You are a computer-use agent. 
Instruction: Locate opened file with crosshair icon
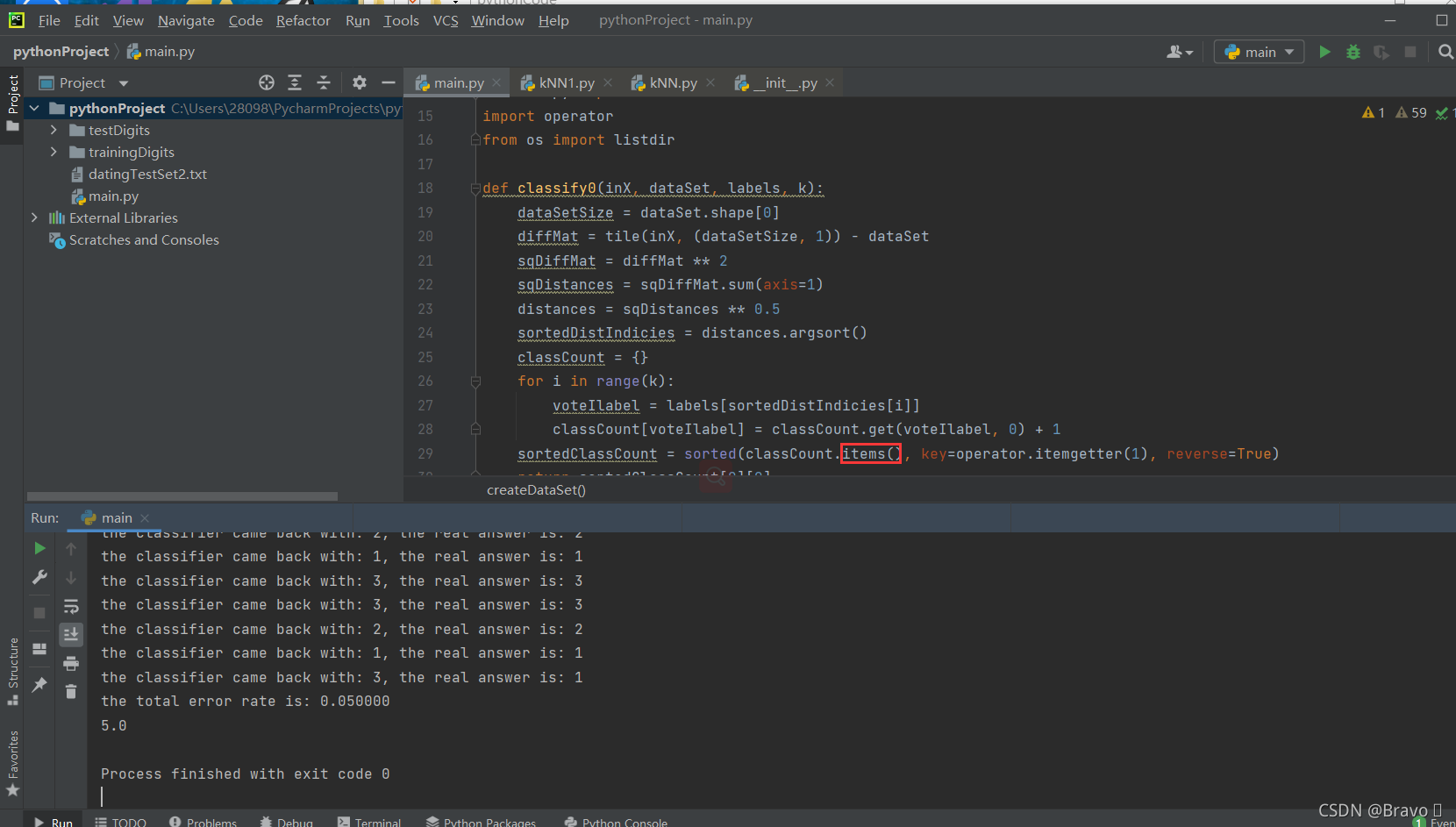point(267,82)
